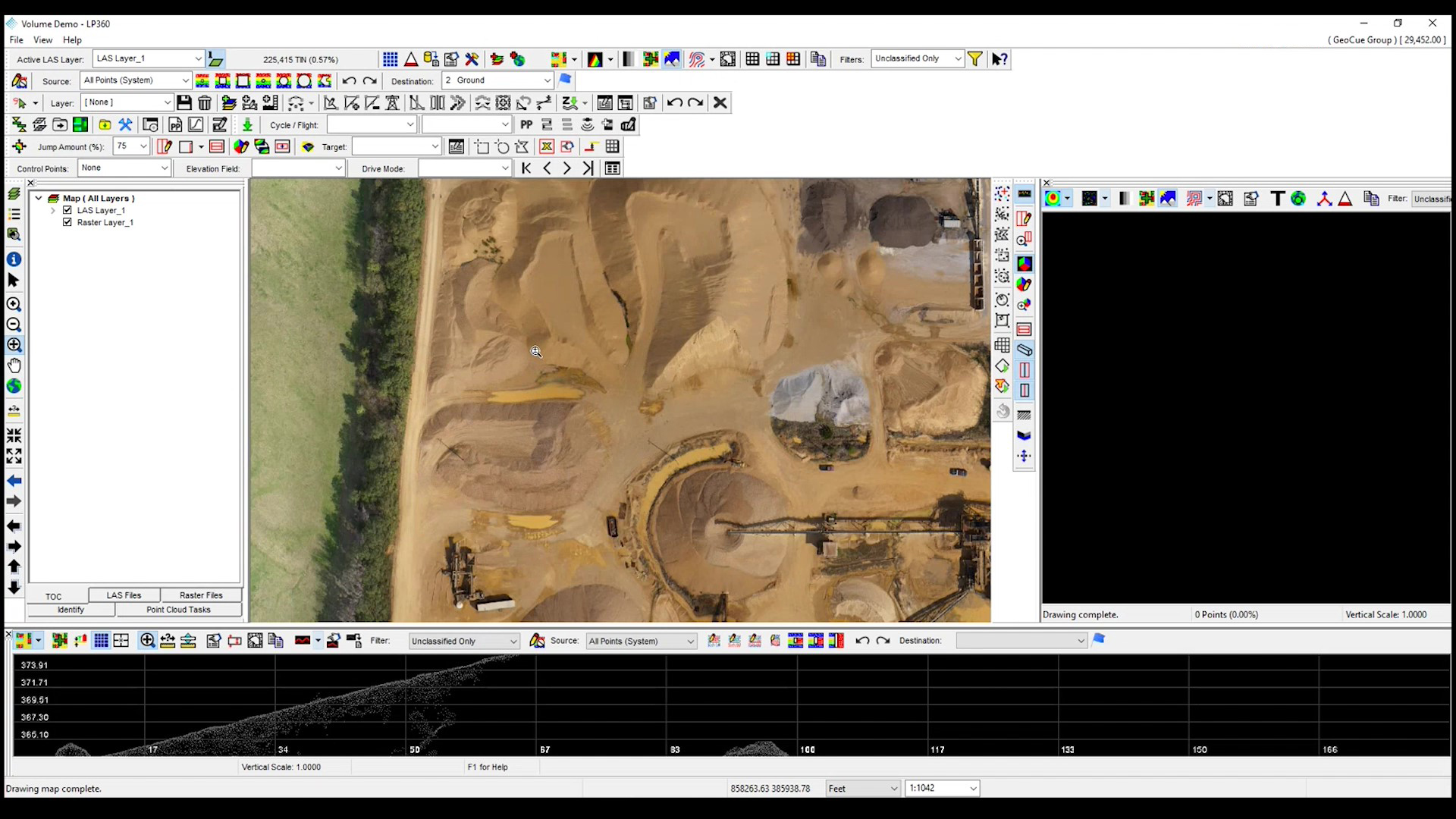
Task: Select the point colorization swatch in 3D toolbar
Action: coord(1053,198)
